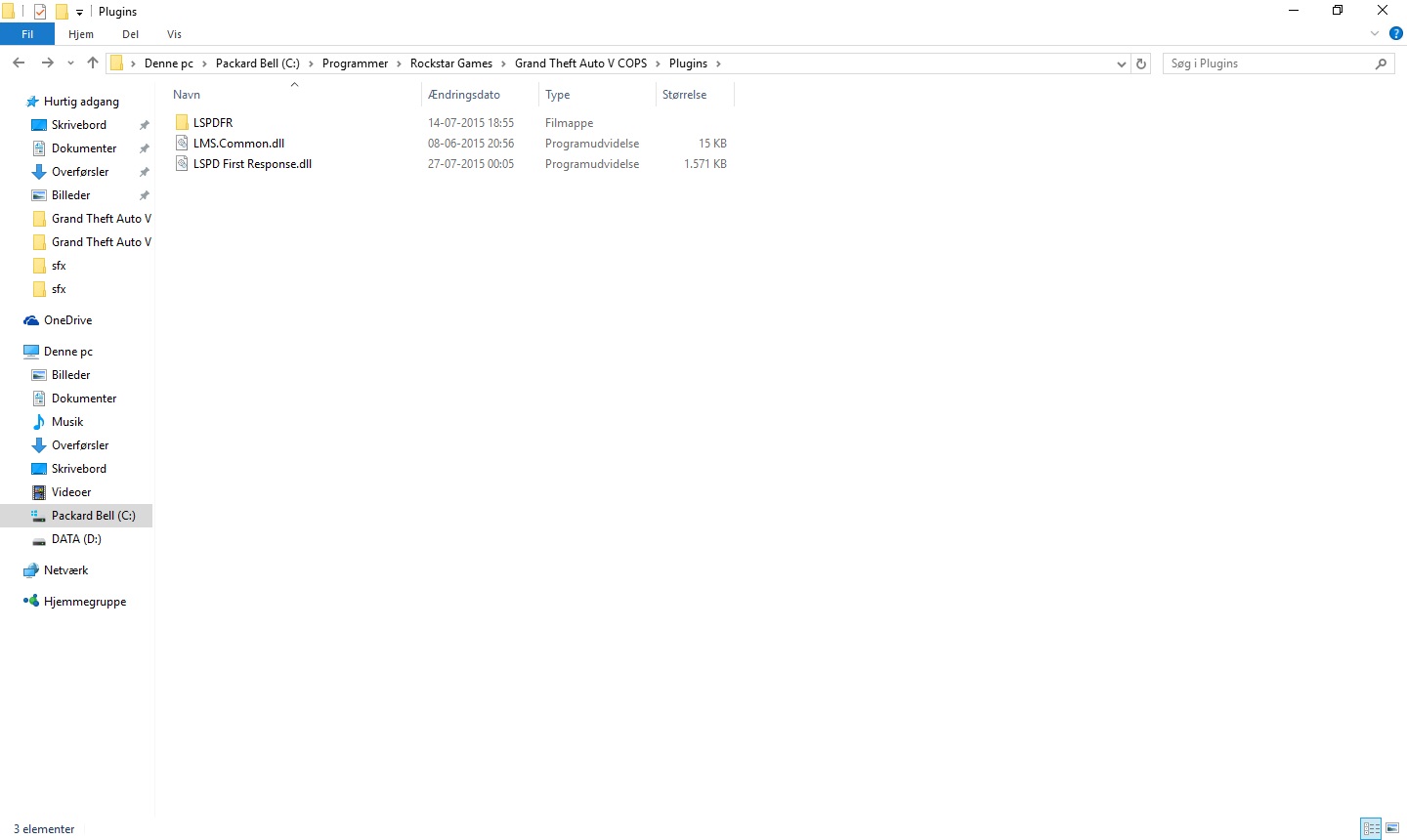
Task: Switch to the Hjem ribbon tab
Action: 81,34
